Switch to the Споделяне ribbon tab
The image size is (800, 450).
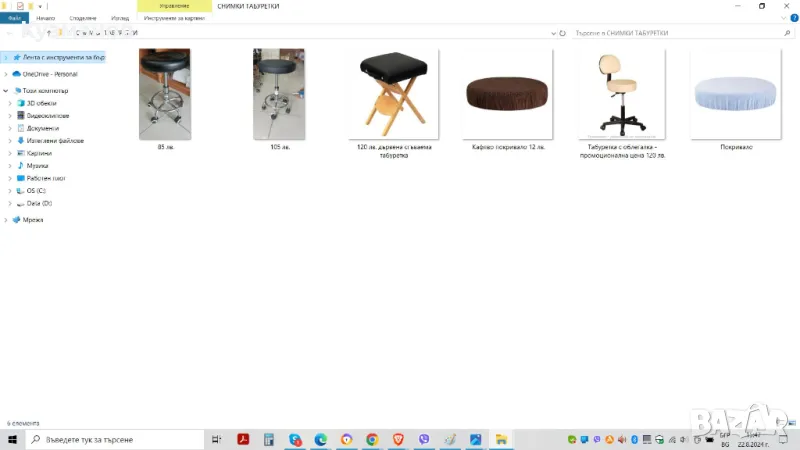click(83, 18)
